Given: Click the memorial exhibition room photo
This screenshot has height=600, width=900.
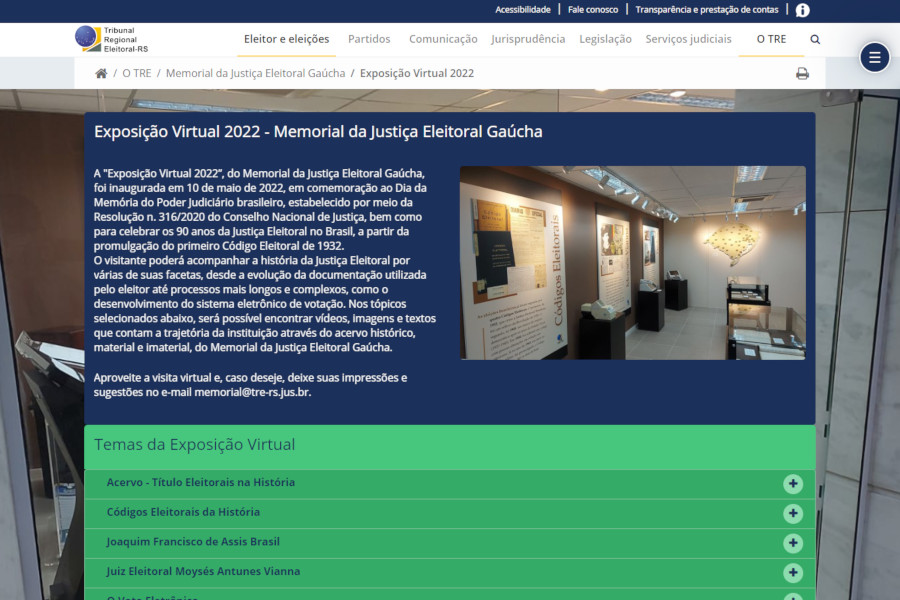Looking at the screenshot, I should pyautogui.click(x=633, y=263).
